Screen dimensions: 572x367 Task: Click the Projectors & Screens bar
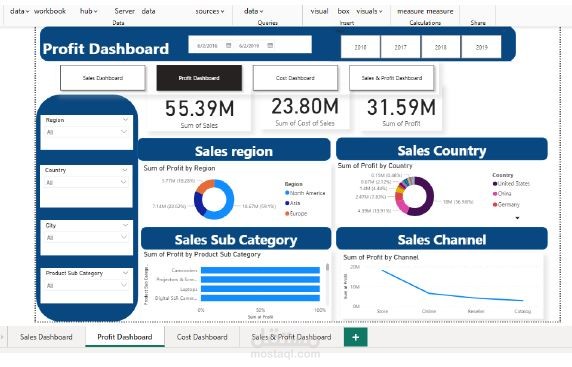[x=260, y=279]
